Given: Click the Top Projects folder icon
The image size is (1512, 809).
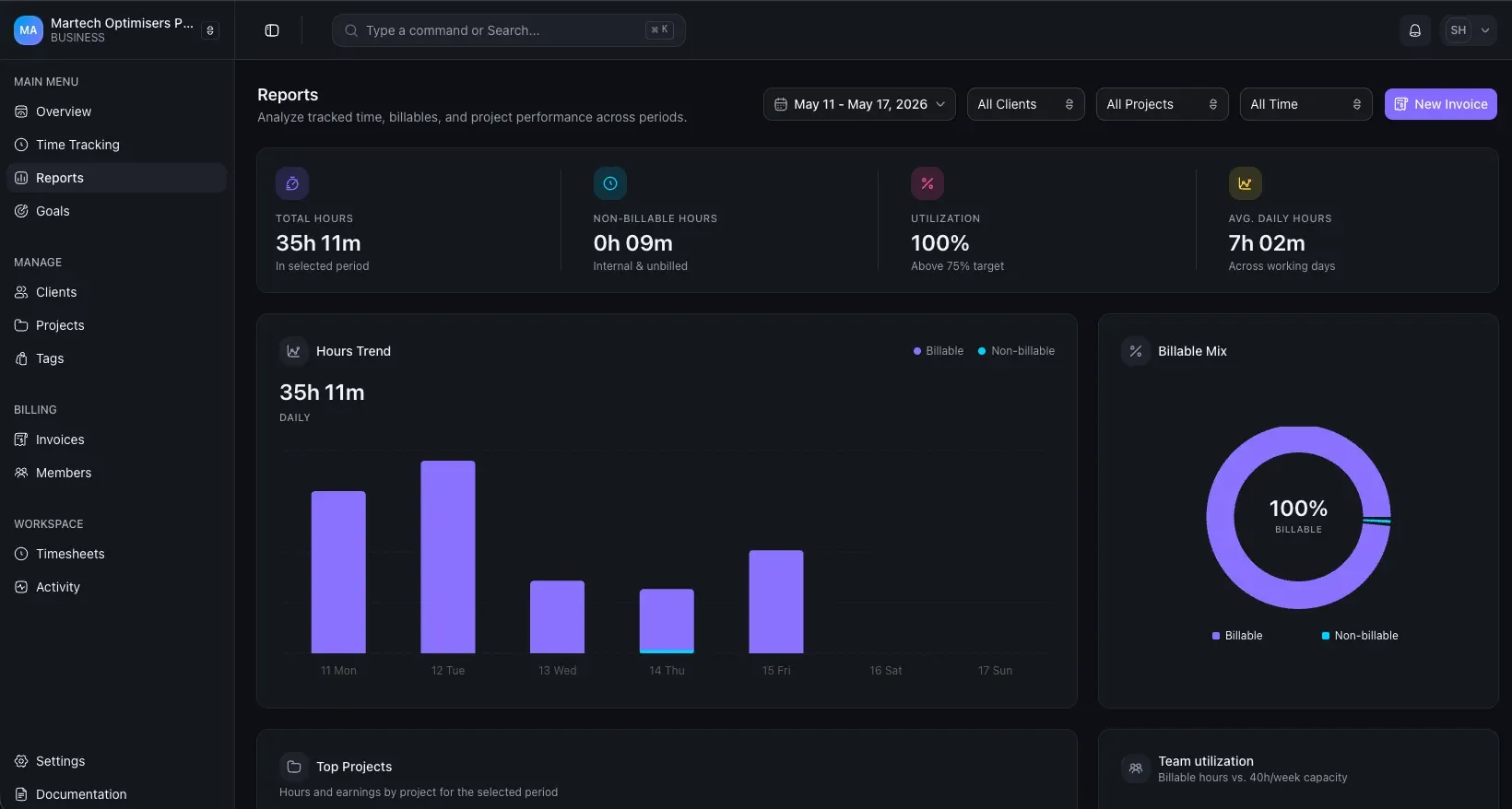Looking at the screenshot, I should point(294,767).
